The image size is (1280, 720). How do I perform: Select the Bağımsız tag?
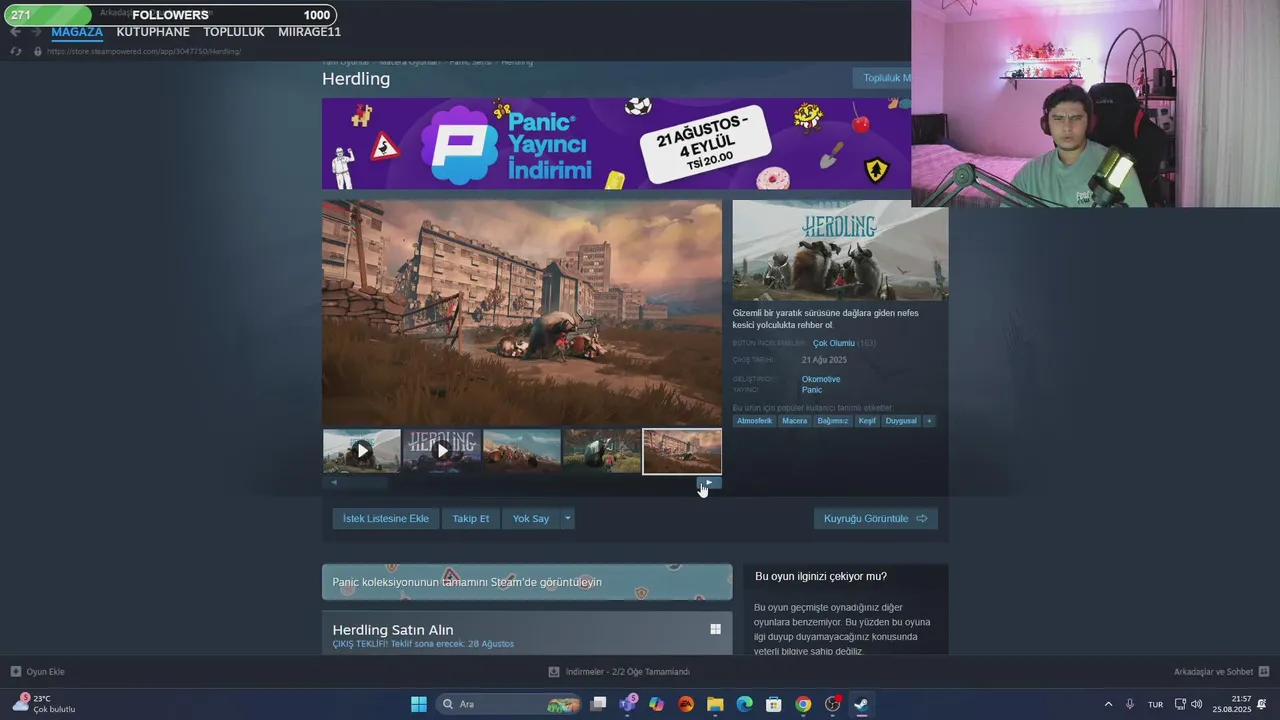coord(833,421)
